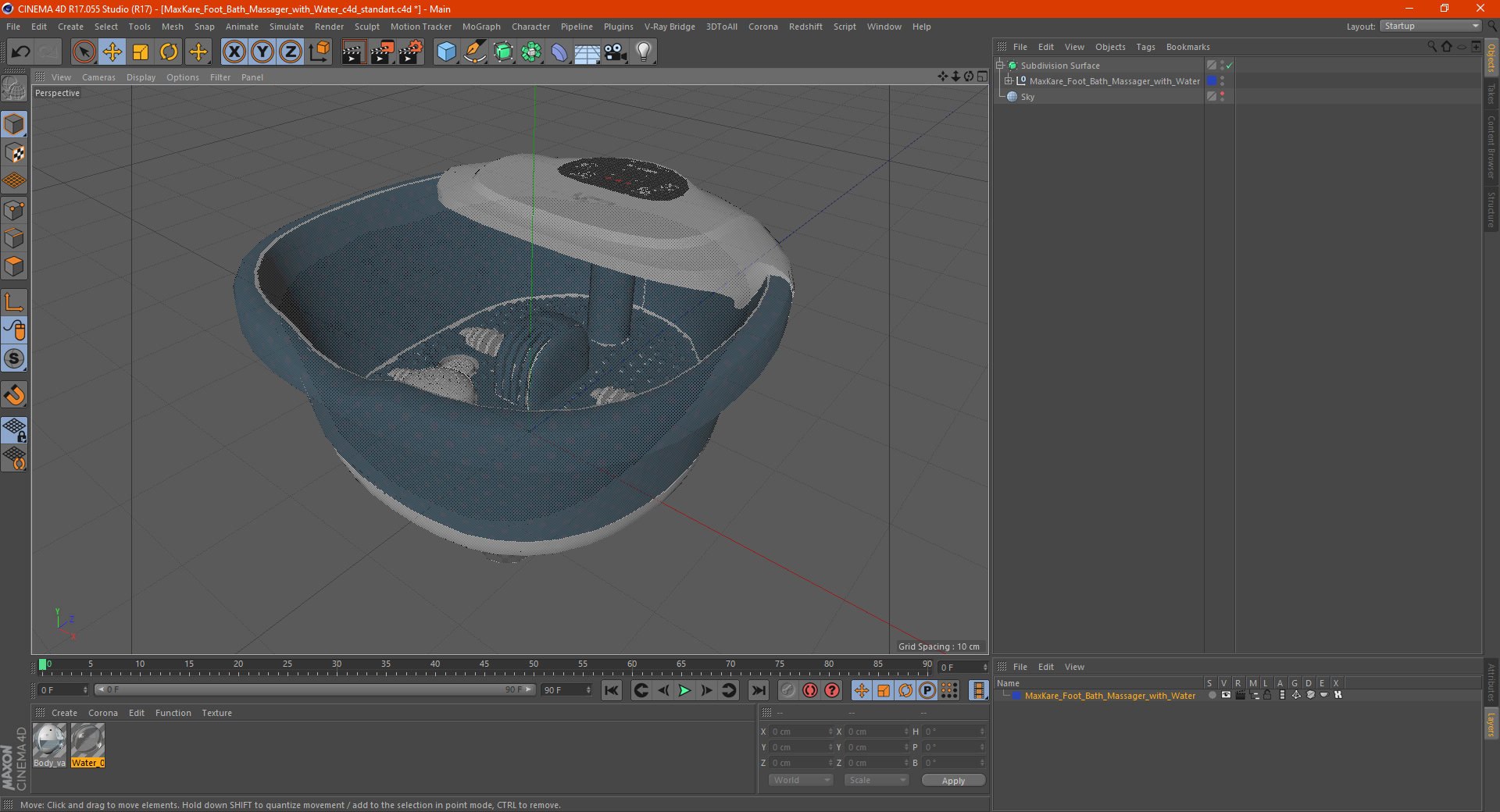Play the animation forward

point(684,690)
